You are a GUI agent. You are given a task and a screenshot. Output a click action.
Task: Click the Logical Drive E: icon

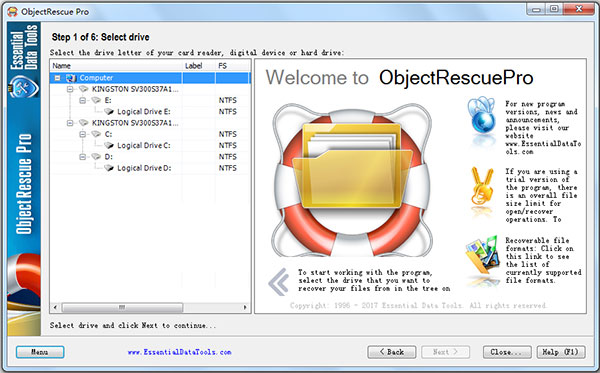point(109,112)
